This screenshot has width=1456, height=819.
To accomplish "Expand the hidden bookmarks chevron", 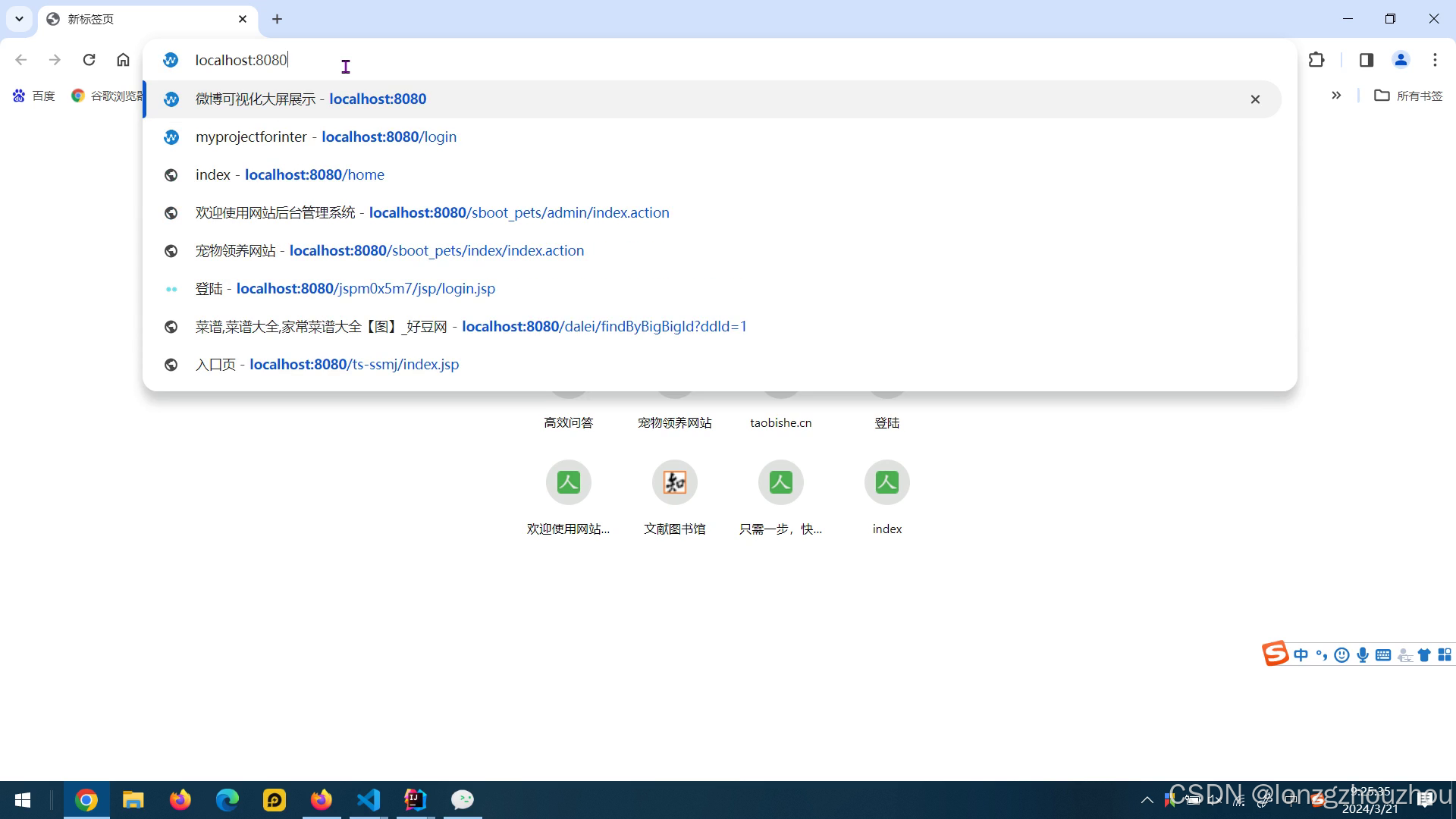I will pos(1336,96).
